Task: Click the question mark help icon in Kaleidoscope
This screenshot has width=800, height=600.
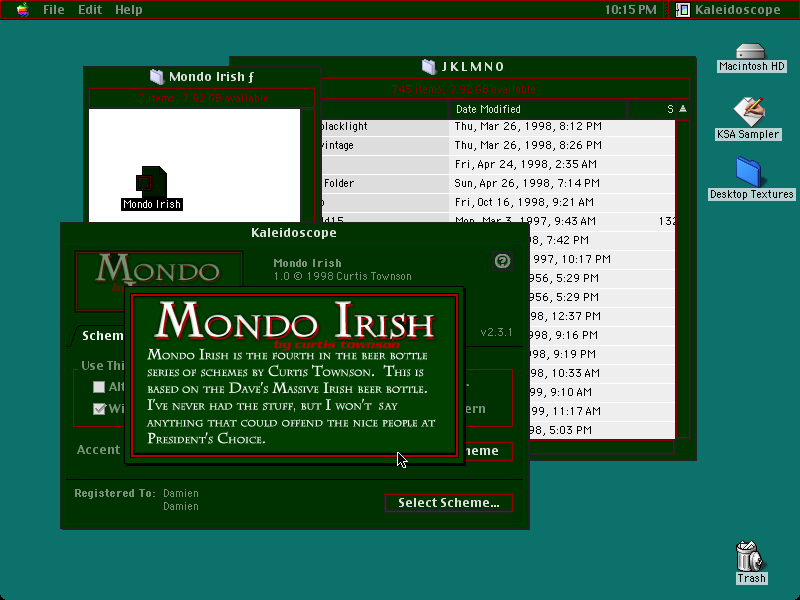Action: (x=502, y=261)
